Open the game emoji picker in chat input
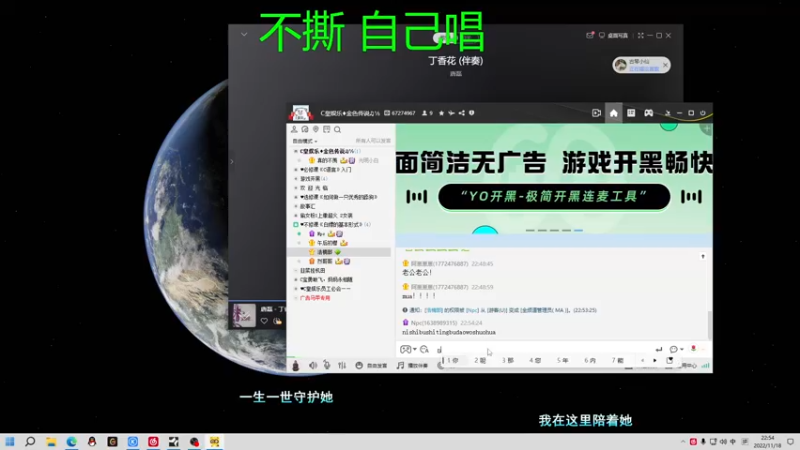Screen dimensions: 800x450 [405, 349]
